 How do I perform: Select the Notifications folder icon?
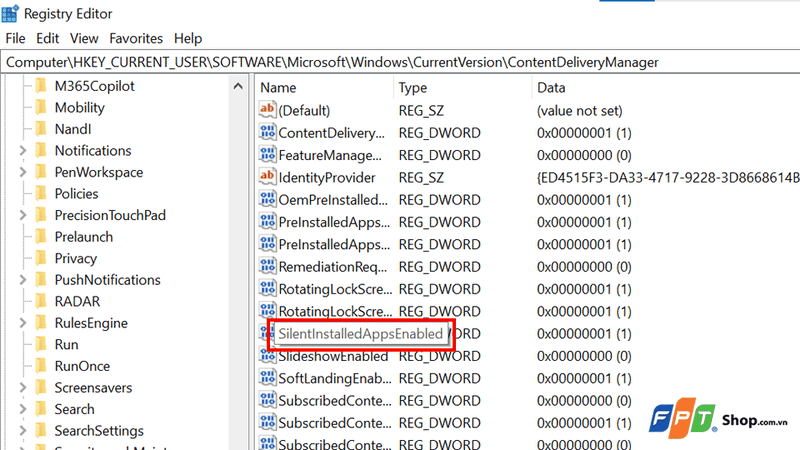tap(41, 151)
